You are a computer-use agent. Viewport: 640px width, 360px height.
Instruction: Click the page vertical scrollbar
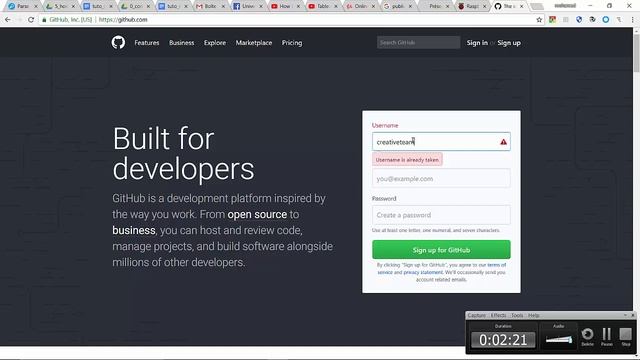click(636, 53)
